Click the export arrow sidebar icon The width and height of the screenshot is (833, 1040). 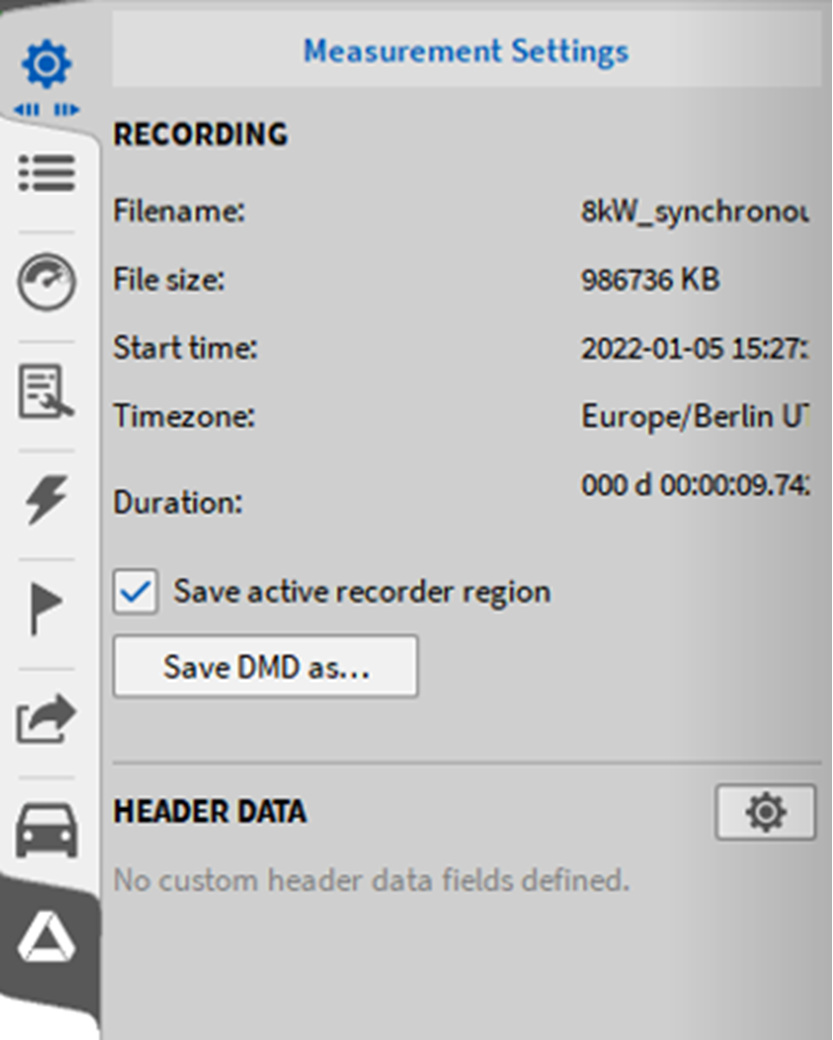click(x=46, y=719)
